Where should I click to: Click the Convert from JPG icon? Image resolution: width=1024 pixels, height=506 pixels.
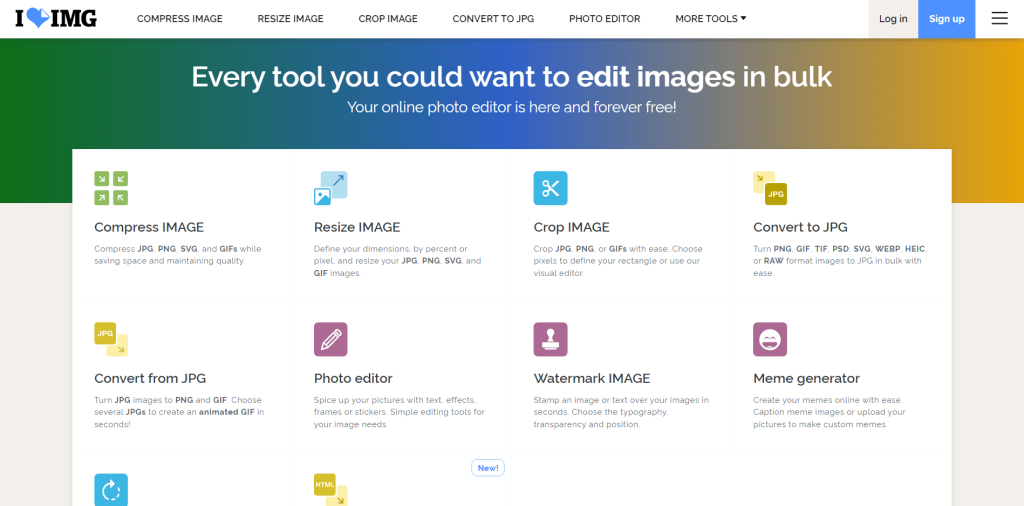click(111, 339)
